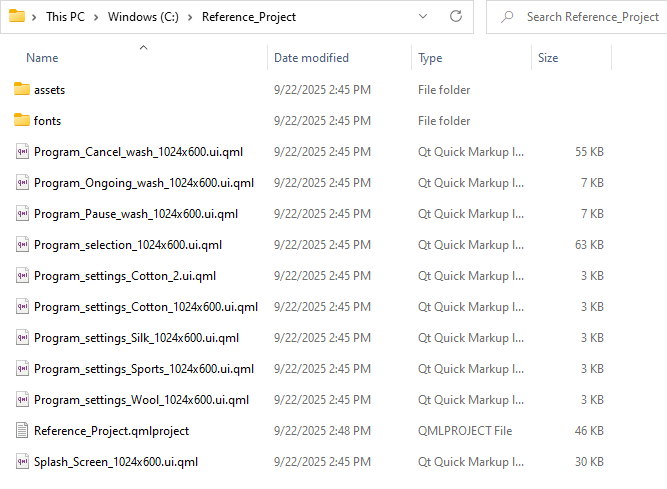The height and width of the screenshot is (489, 667).
Task: Select Program_settings_Silk_1024x600.ui.qml file
Action: [136, 338]
